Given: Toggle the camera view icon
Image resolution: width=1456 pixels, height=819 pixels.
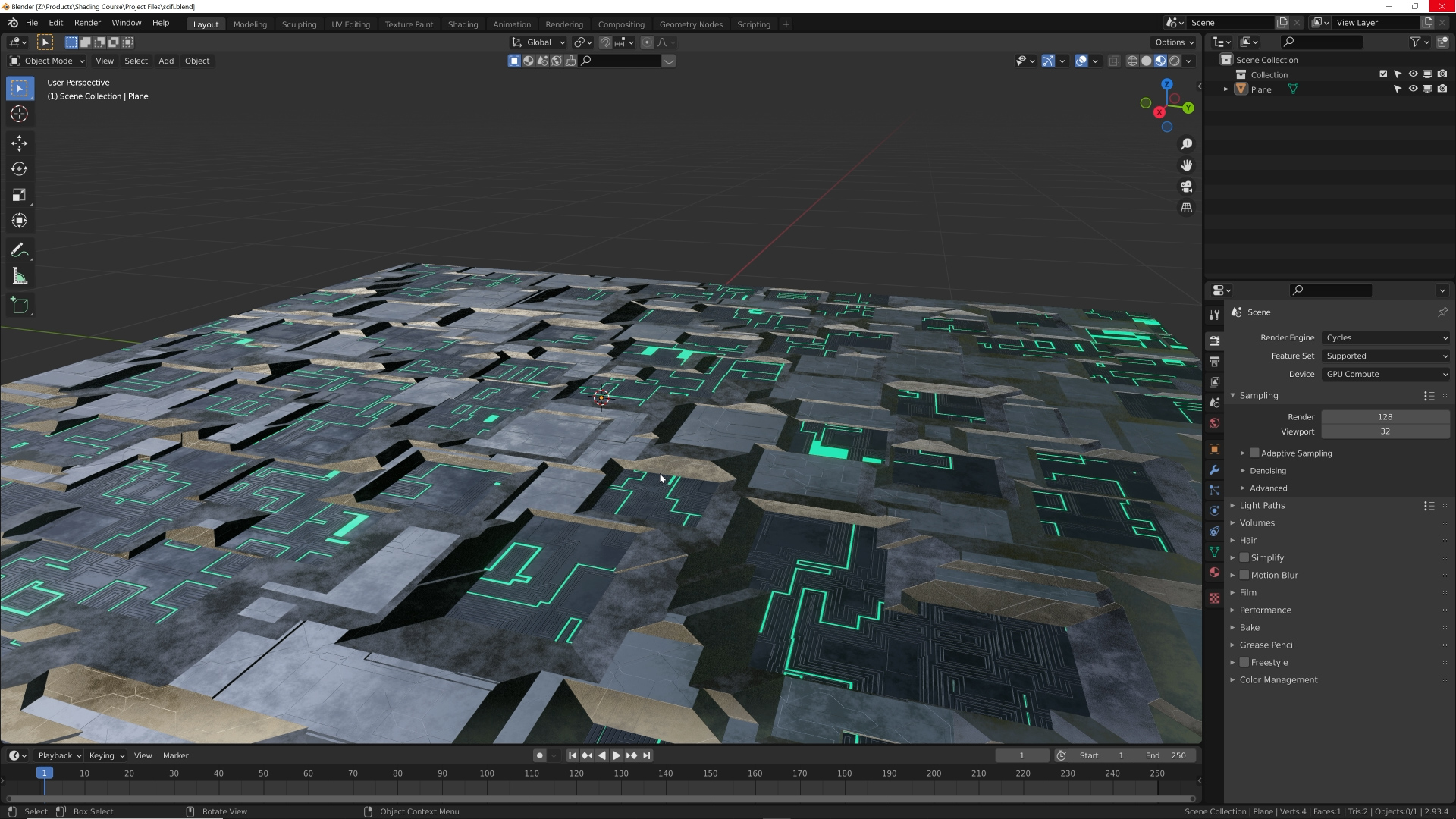Looking at the screenshot, I should tap(1186, 187).
